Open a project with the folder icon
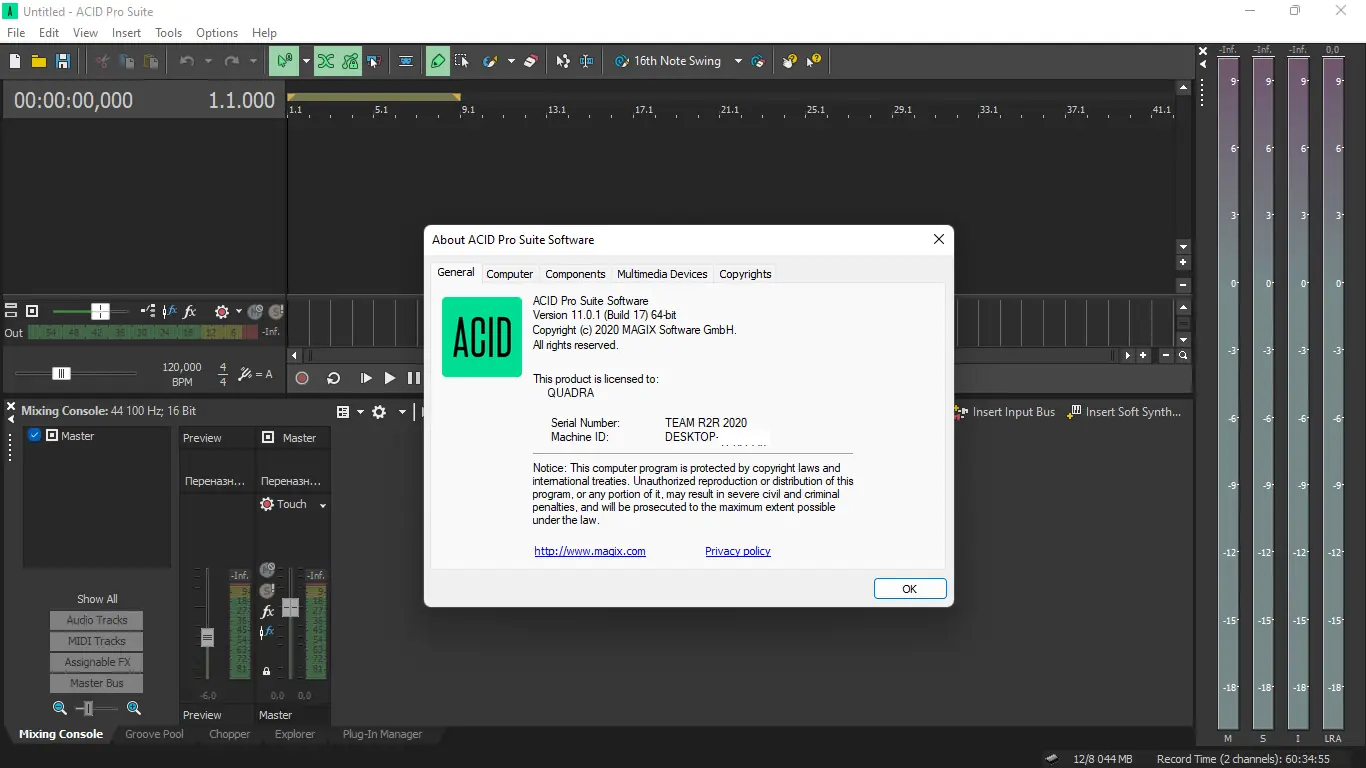Screen dimensions: 1366x768 tap(38, 61)
